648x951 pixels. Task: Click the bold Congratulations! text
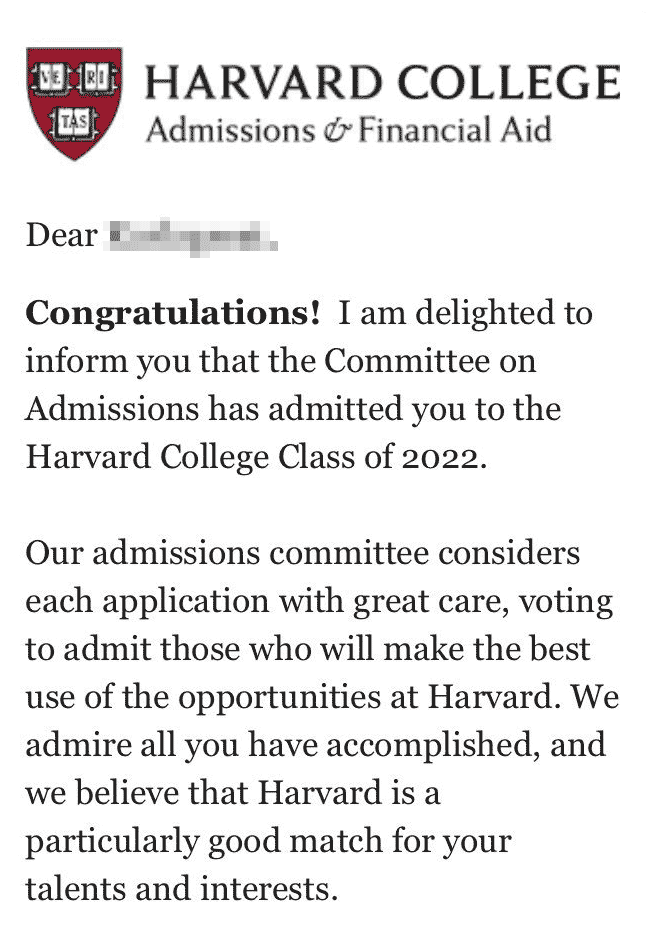coord(172,313)
